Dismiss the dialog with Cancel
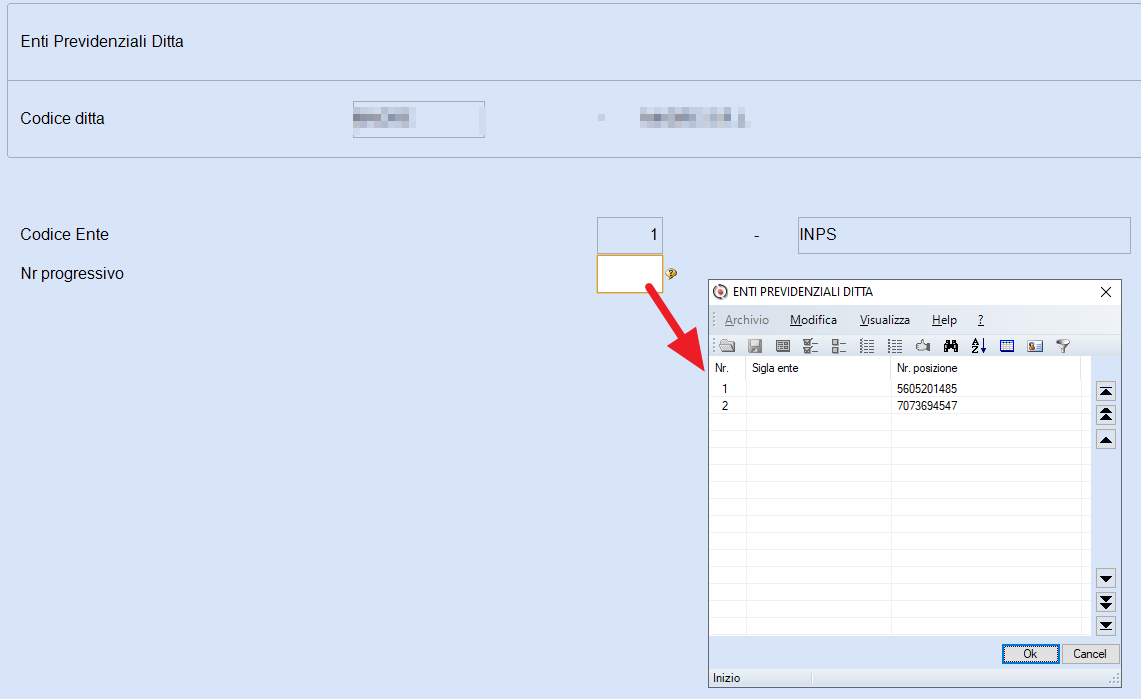1141x699 pixels. (x=1090, y=654)
